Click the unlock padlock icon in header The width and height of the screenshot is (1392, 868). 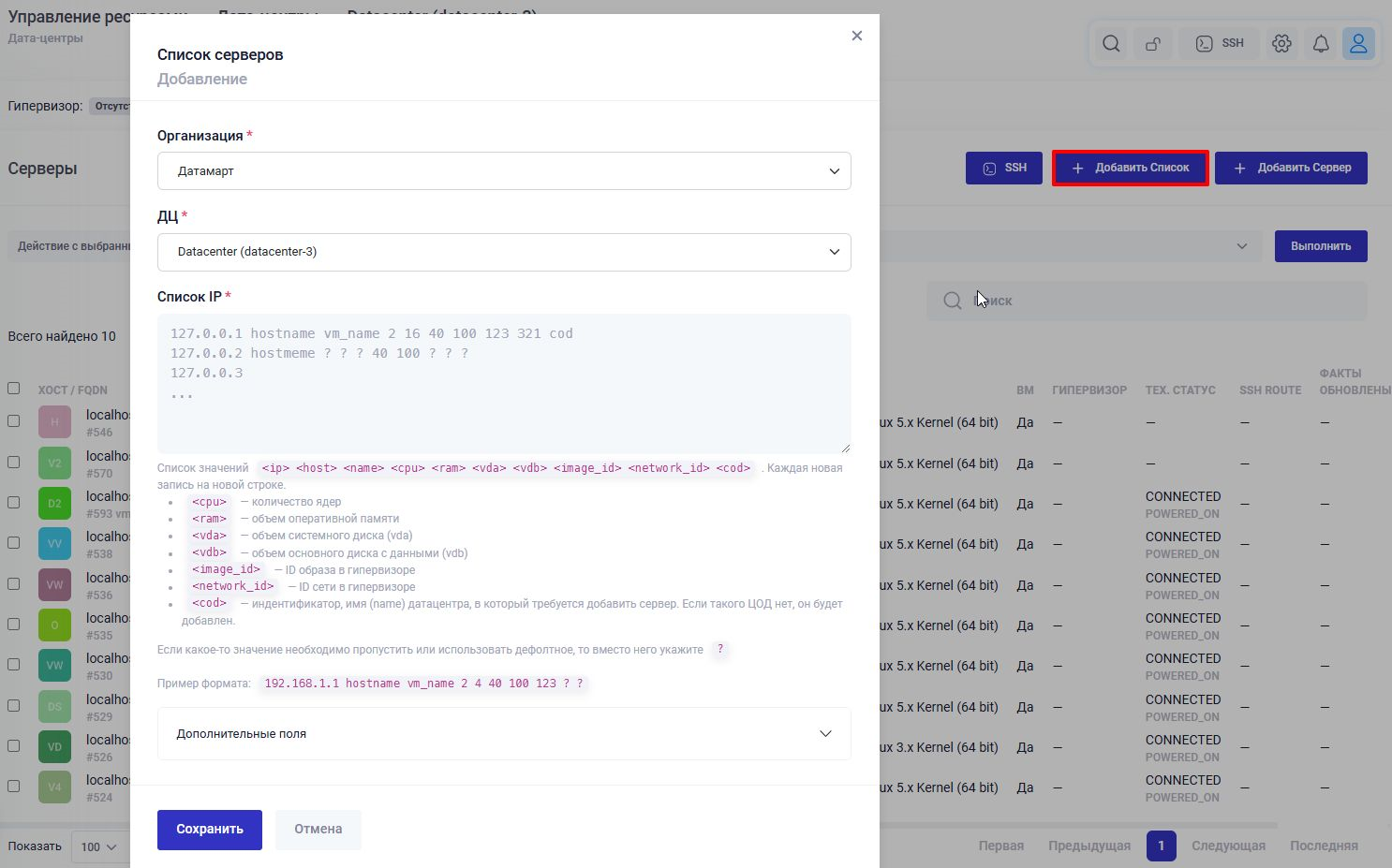click(1153, 44)
